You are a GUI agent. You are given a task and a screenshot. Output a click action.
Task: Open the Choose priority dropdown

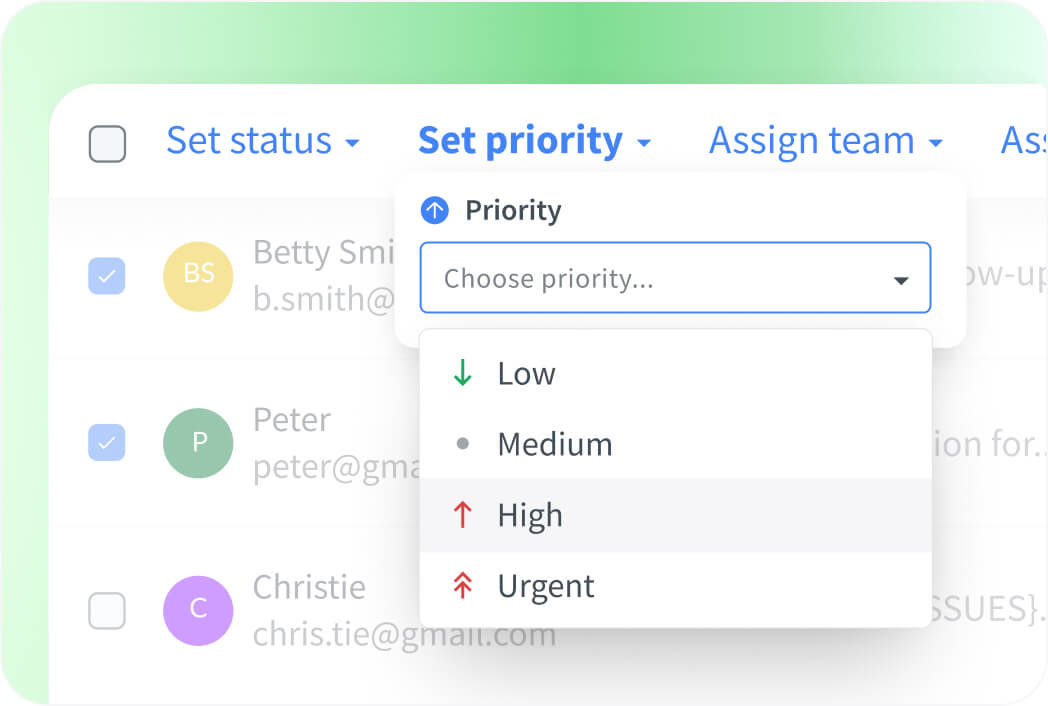(675, 278)
